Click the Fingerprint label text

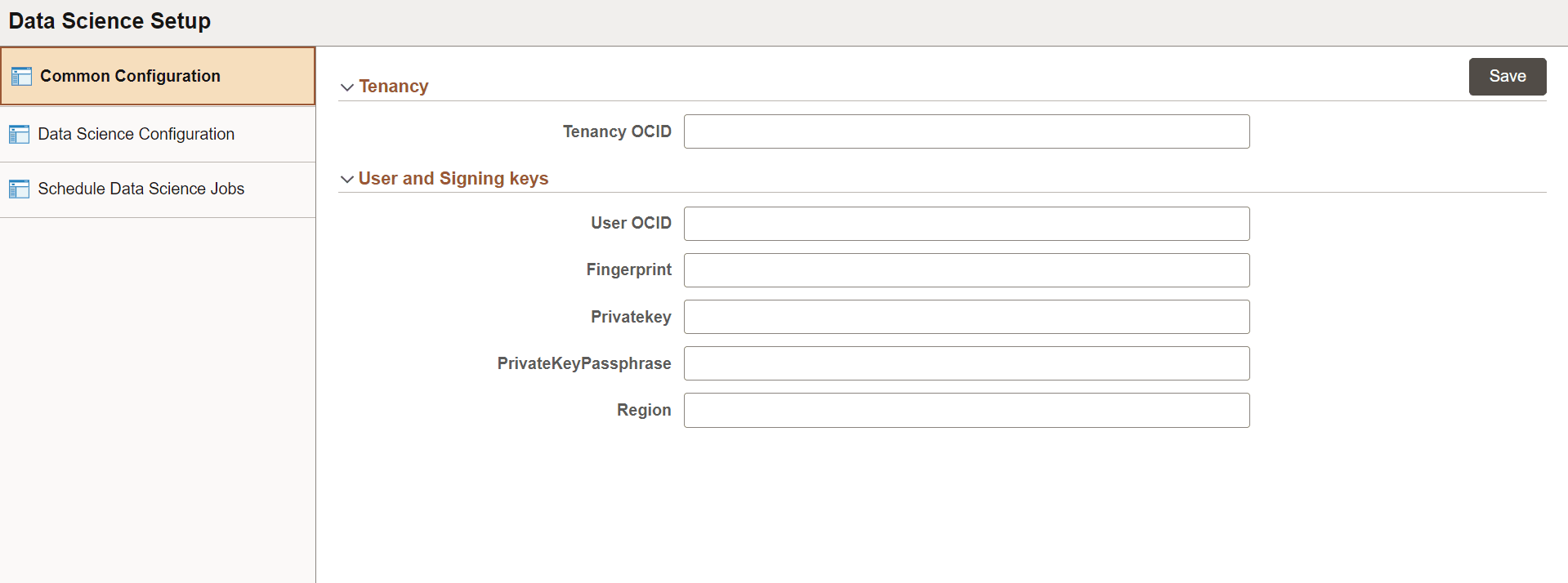pyautogui.click(x=628, y=269)
